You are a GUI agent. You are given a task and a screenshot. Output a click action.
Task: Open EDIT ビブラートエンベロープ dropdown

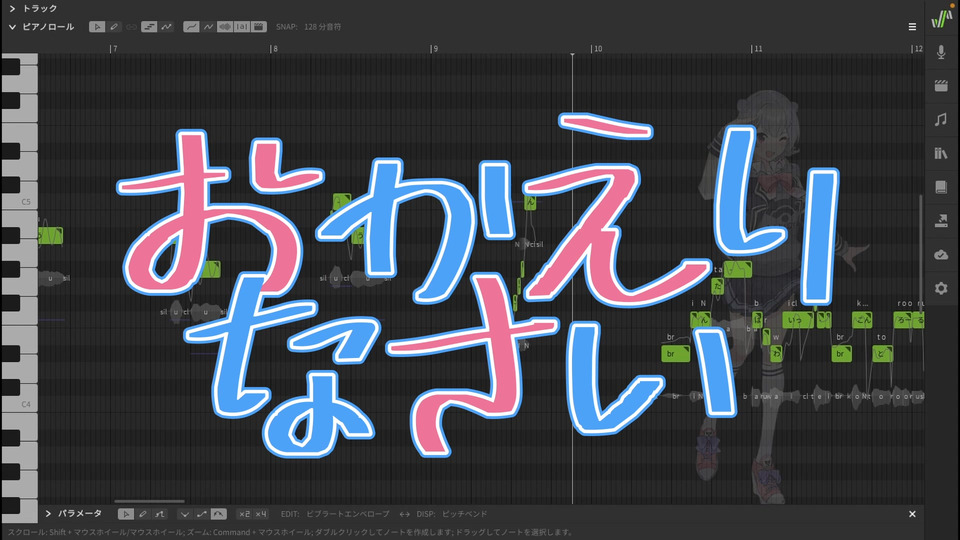coord(334,514)
